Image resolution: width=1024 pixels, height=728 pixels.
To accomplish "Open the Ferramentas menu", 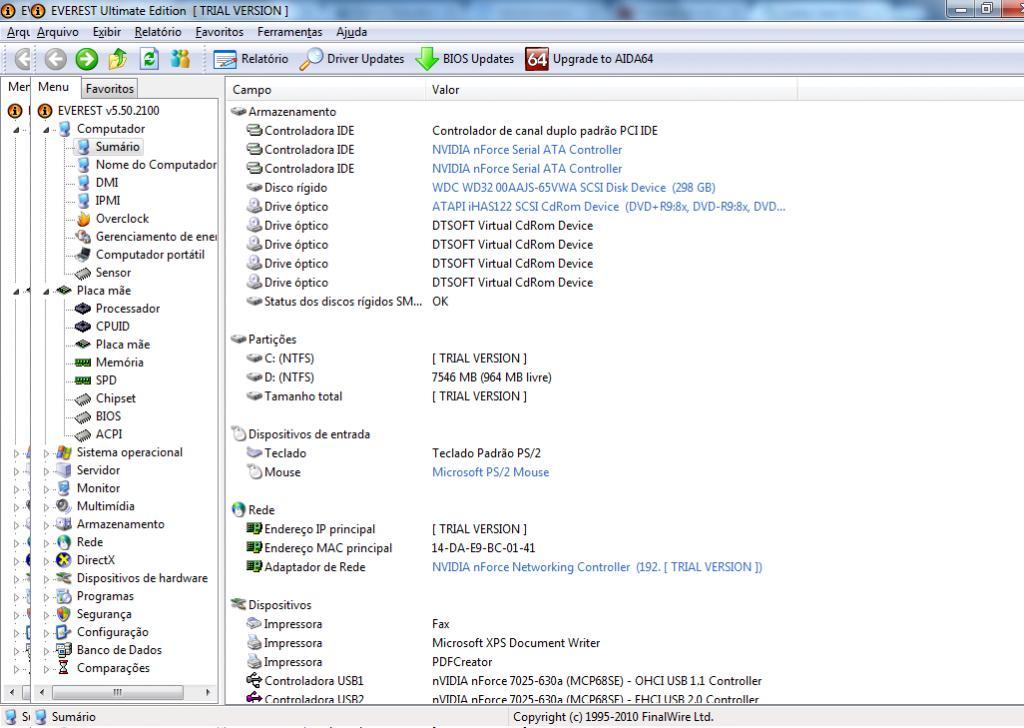I will [x=290, y=32].
